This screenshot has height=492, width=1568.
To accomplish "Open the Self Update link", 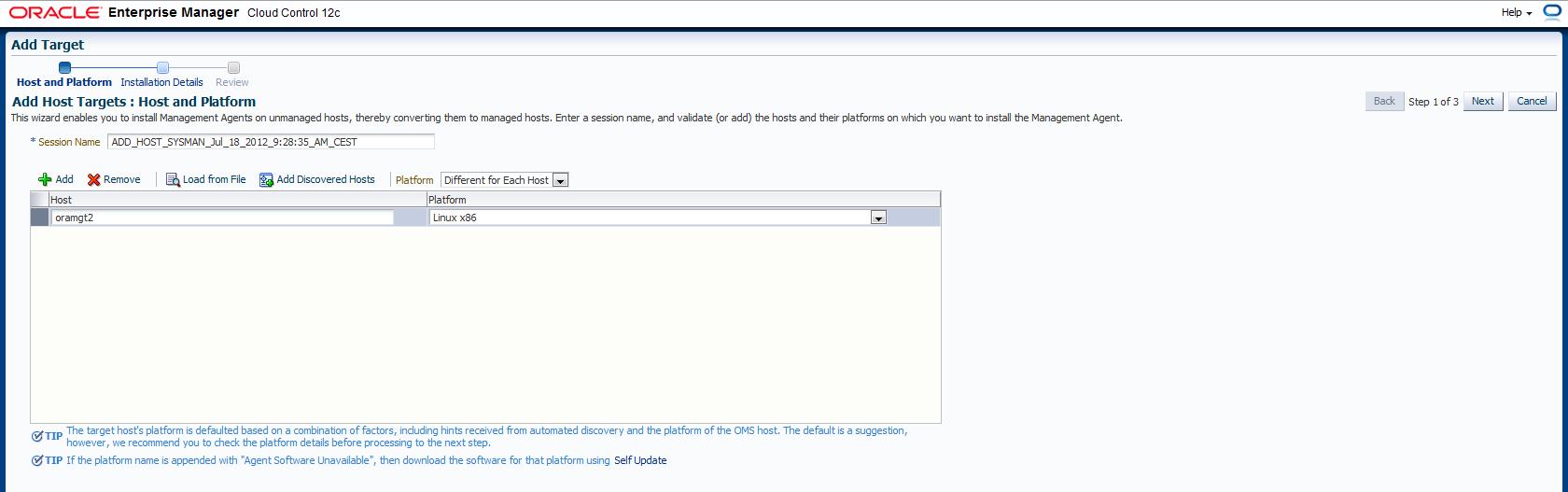I will click(x=640, y=460).
